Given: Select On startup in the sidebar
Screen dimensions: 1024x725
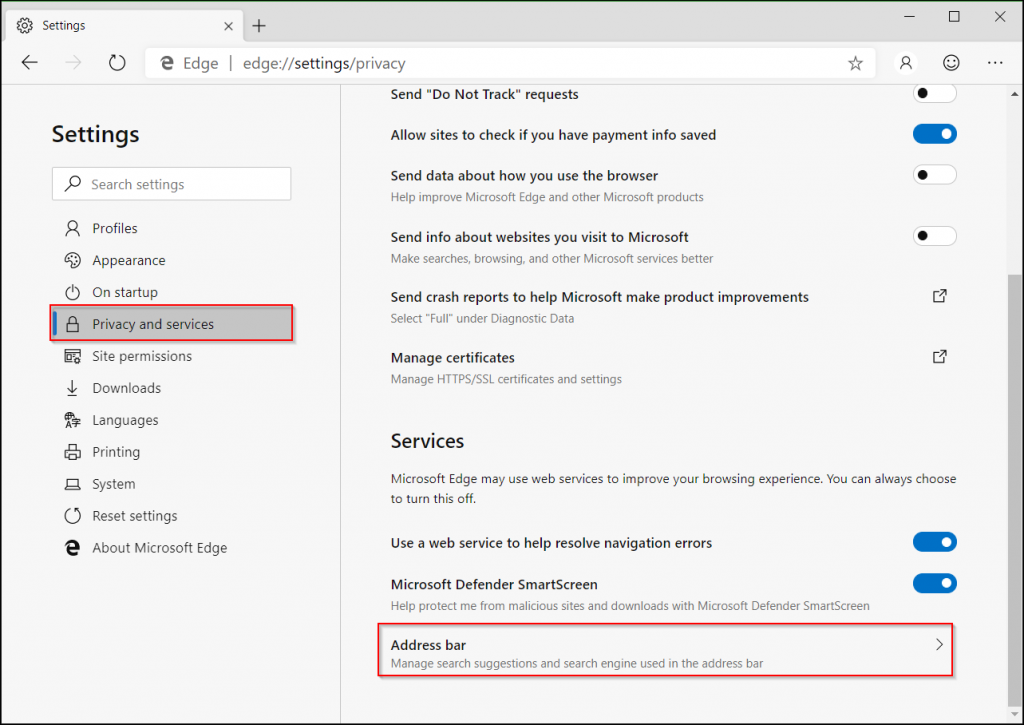Looking at the screenshot, I should point(124,292).
